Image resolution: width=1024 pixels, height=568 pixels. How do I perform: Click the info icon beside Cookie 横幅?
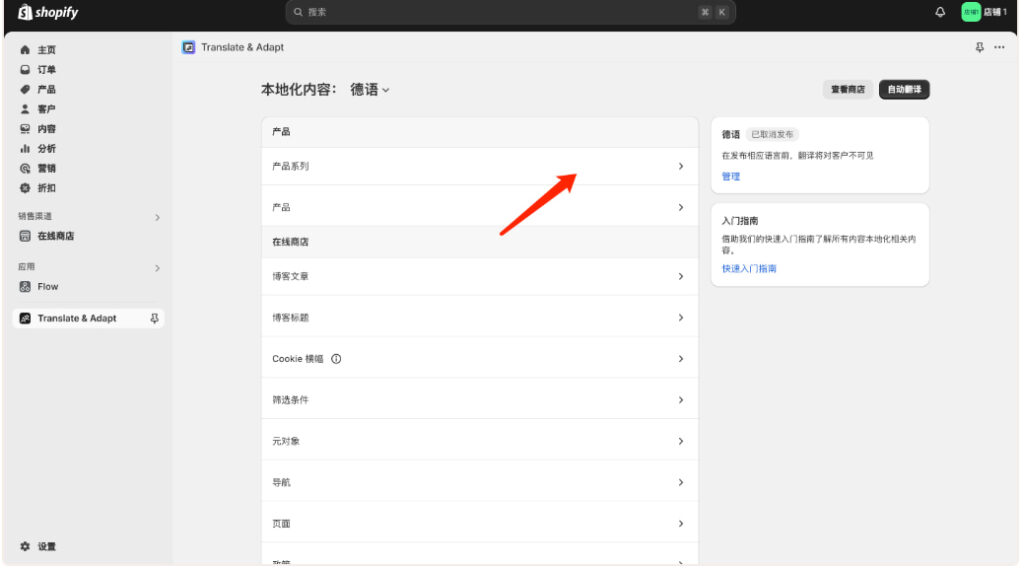336,359
